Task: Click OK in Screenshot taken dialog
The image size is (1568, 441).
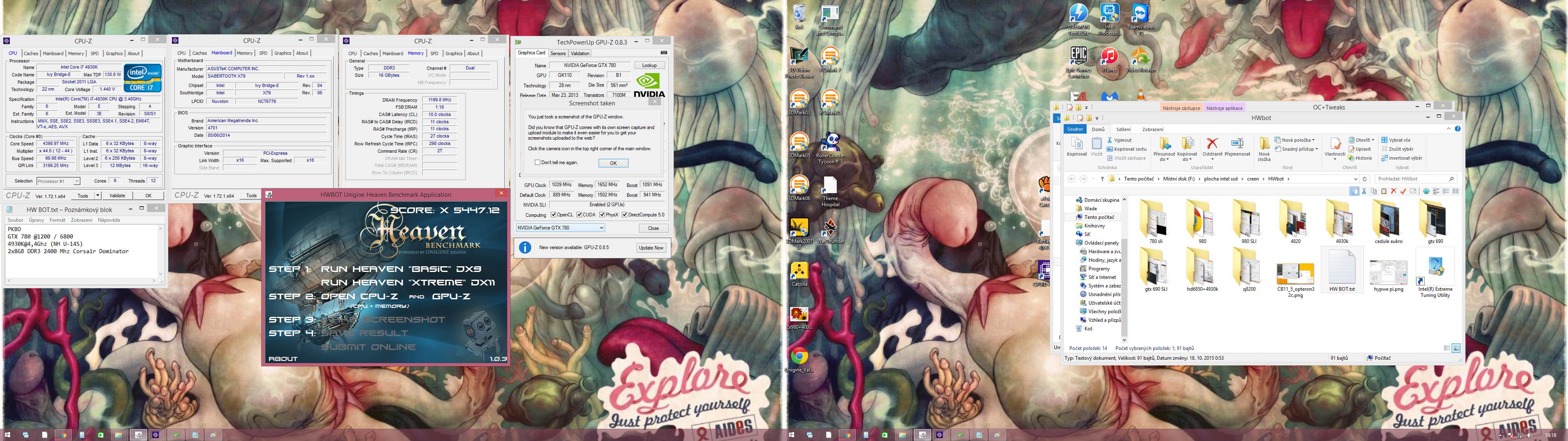Action: 613,163
